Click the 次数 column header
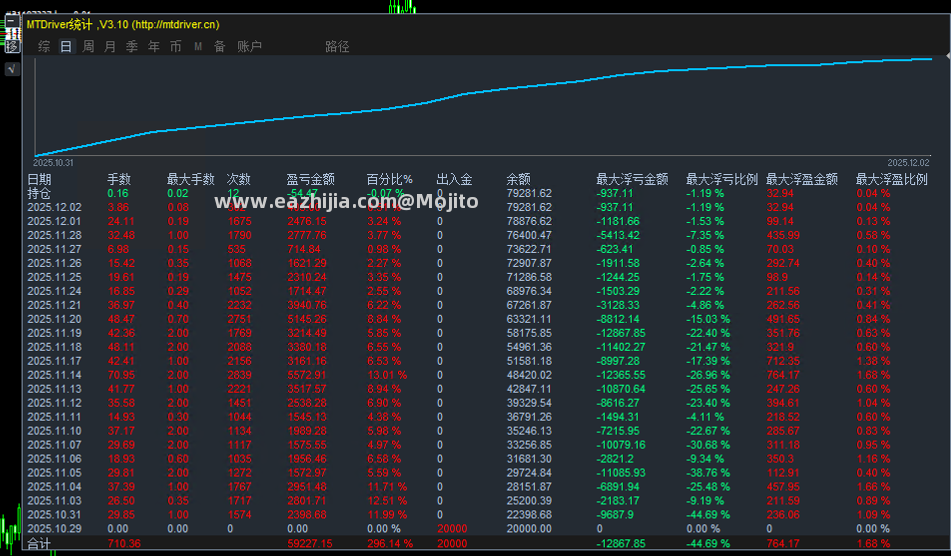This screenshot has height=556, width=951. coord(238,179)
